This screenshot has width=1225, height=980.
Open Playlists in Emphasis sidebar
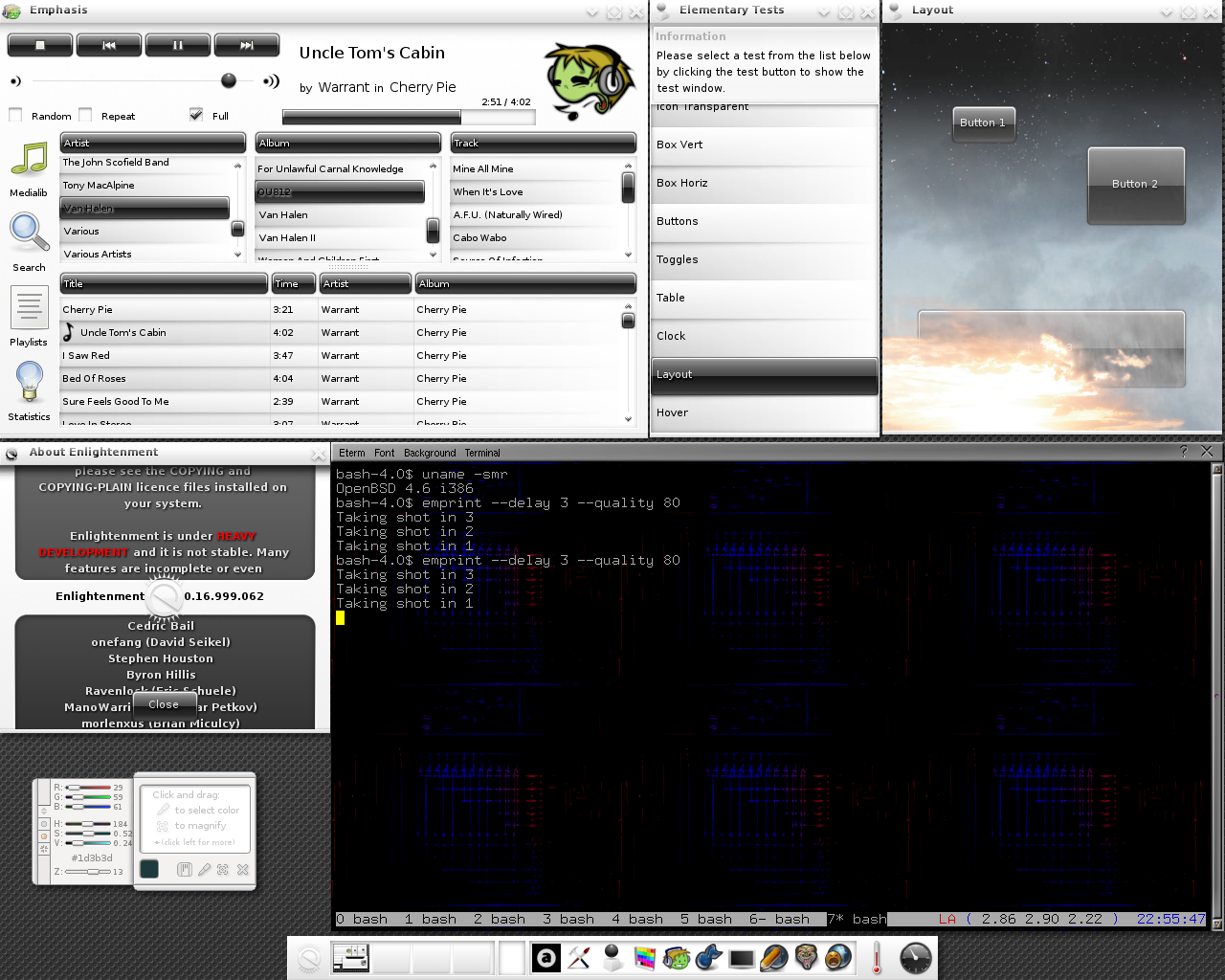coord(29,318)
